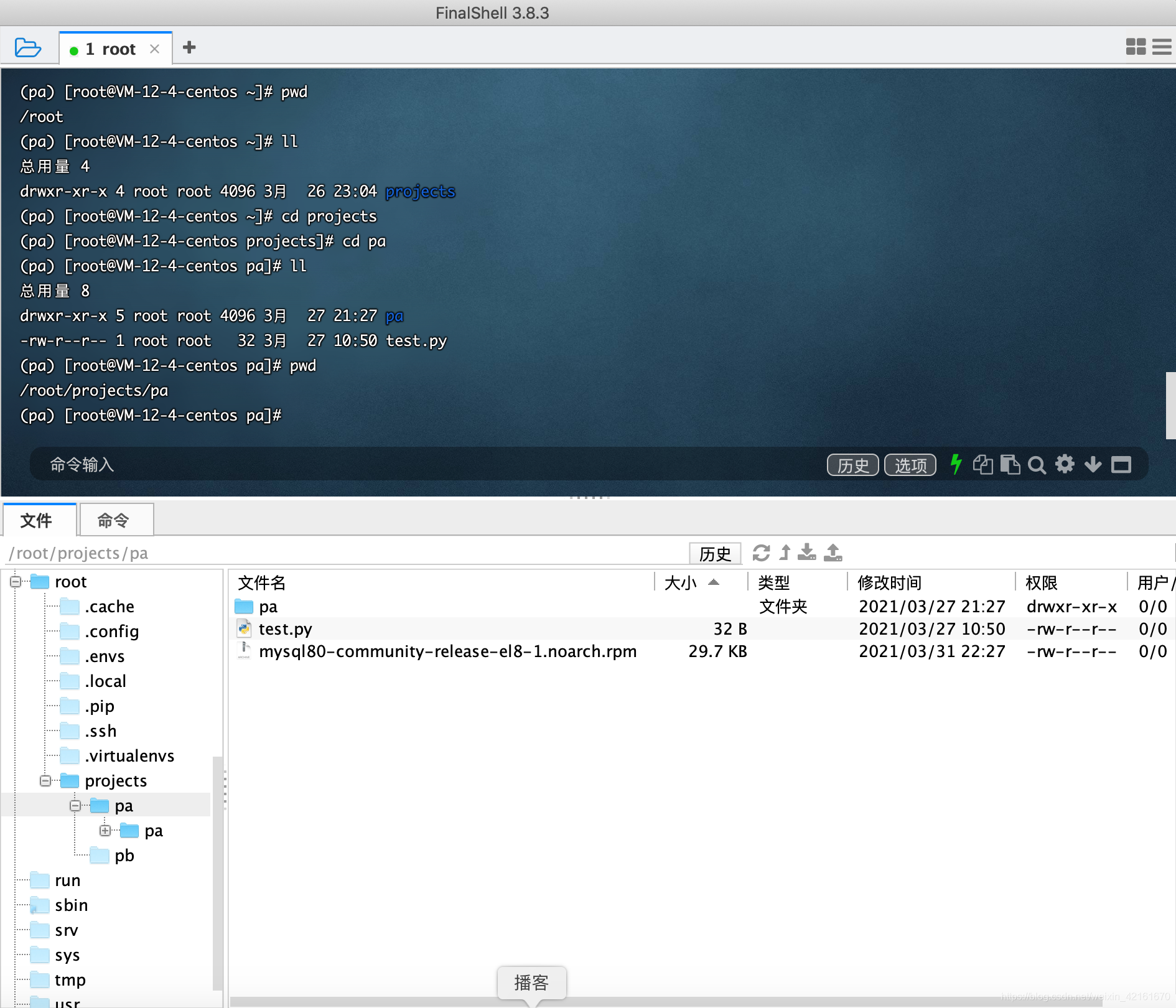Viewport: 1176px width, 1008px height.
Task: Collapse the projects tree node
Action: 45,781
